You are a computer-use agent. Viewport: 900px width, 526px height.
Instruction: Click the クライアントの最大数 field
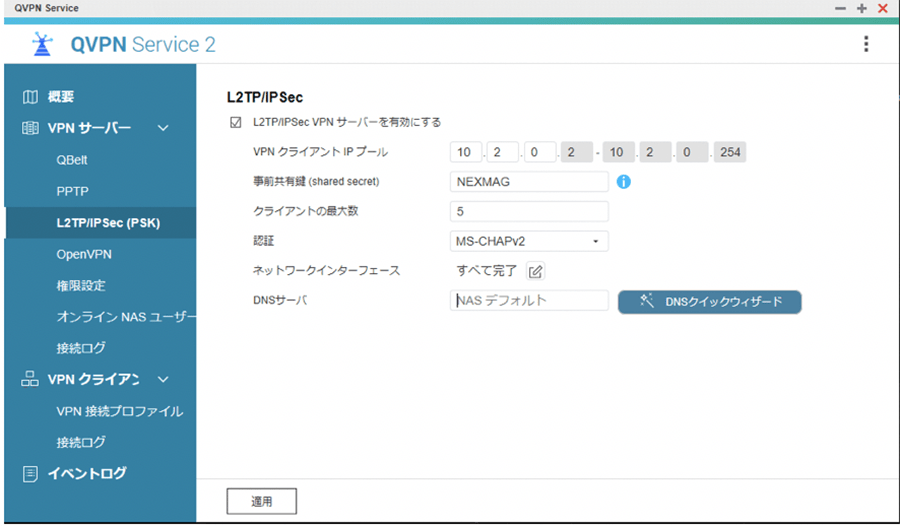click(x=529, y=211)
